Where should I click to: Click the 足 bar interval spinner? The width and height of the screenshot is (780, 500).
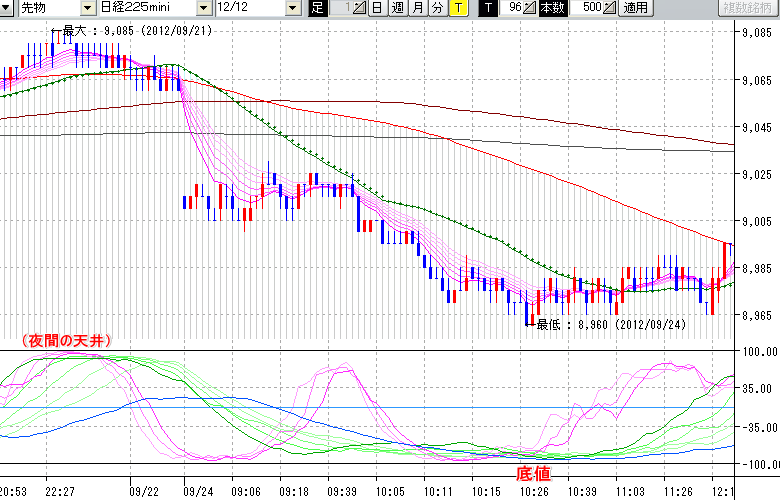[x=360, y=8]
